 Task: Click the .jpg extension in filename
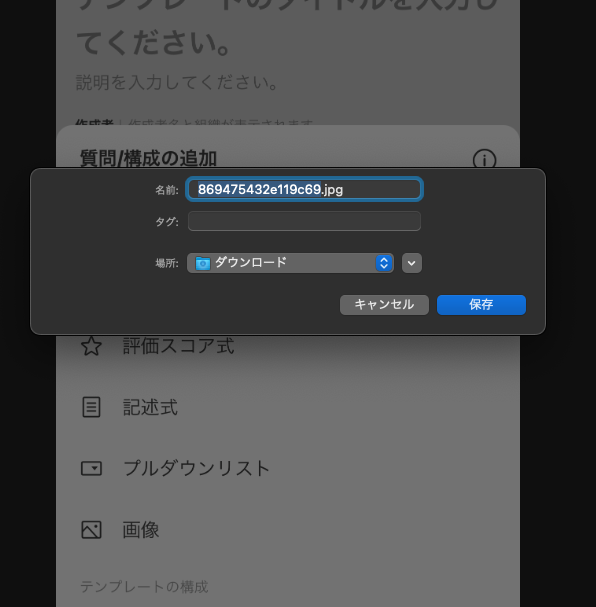(332, 190)
